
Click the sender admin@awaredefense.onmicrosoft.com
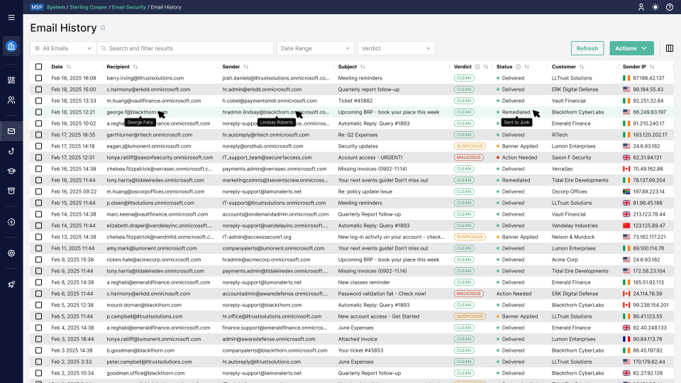[x=269, y=339]
